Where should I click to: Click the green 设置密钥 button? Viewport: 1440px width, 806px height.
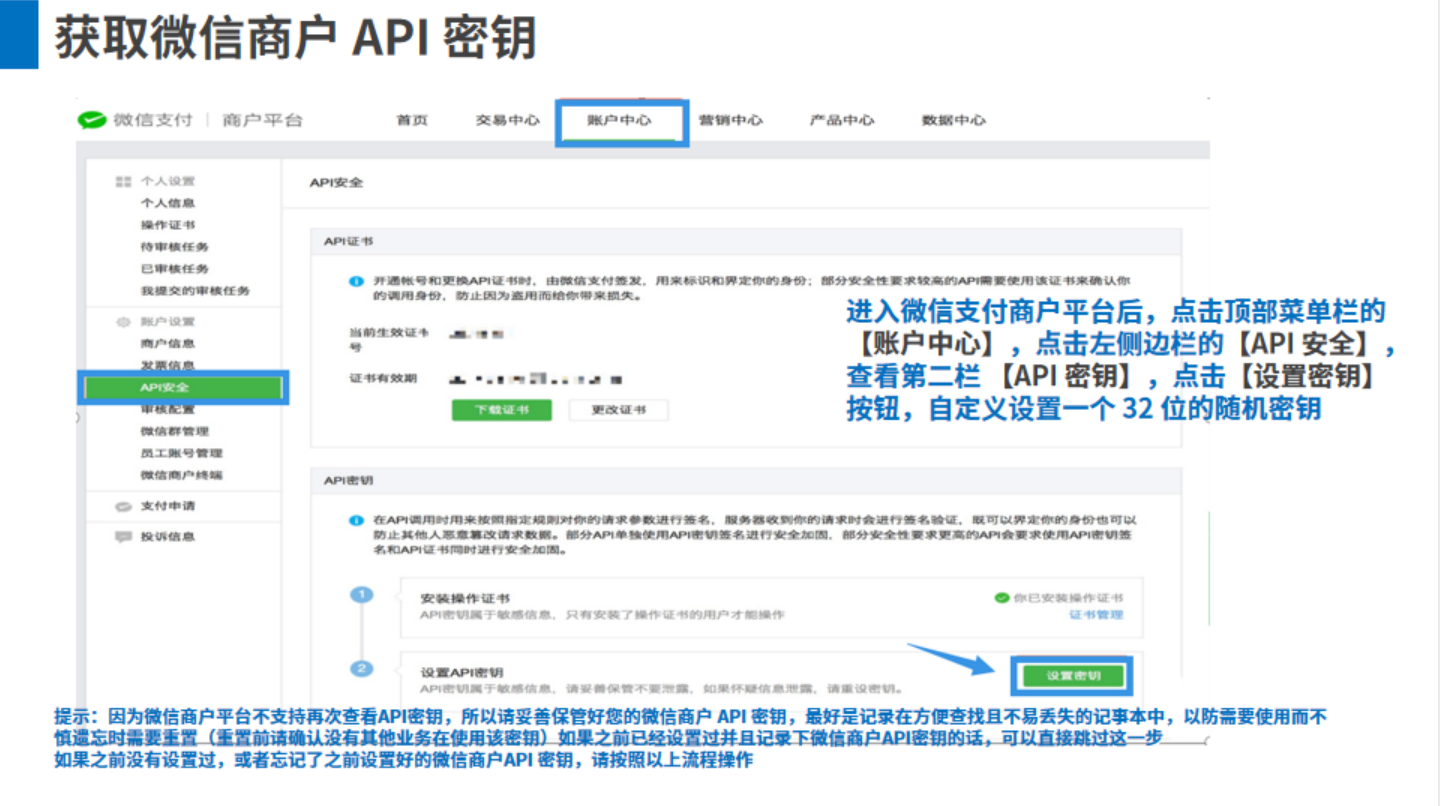click(1073, 676)
